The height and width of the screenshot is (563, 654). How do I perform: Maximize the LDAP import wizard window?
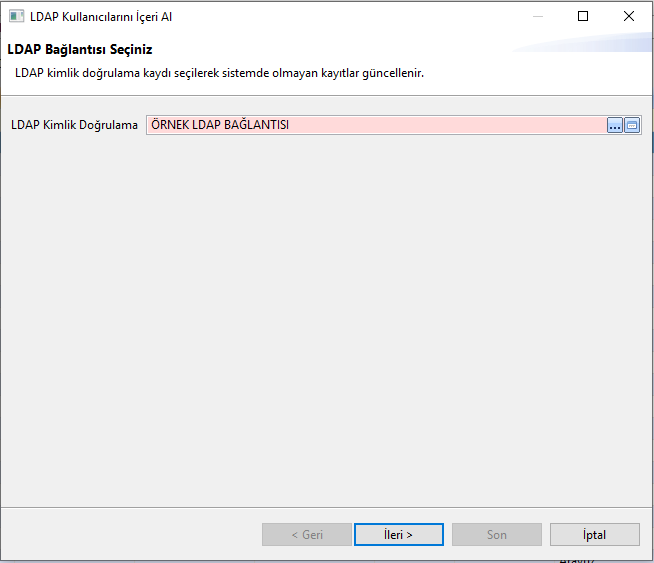pos(583,16)
